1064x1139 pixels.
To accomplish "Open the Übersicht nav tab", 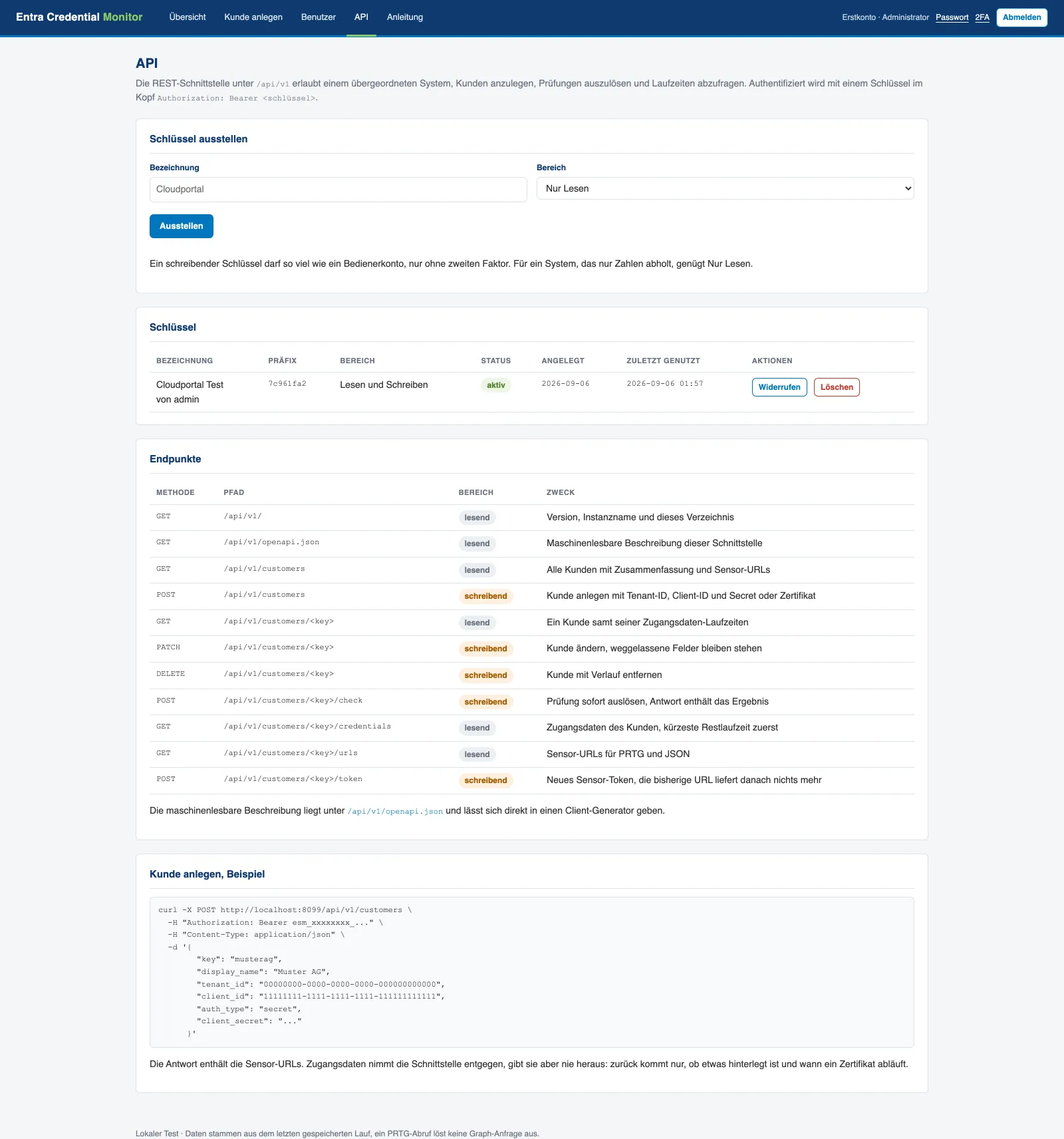I will 188,17.
